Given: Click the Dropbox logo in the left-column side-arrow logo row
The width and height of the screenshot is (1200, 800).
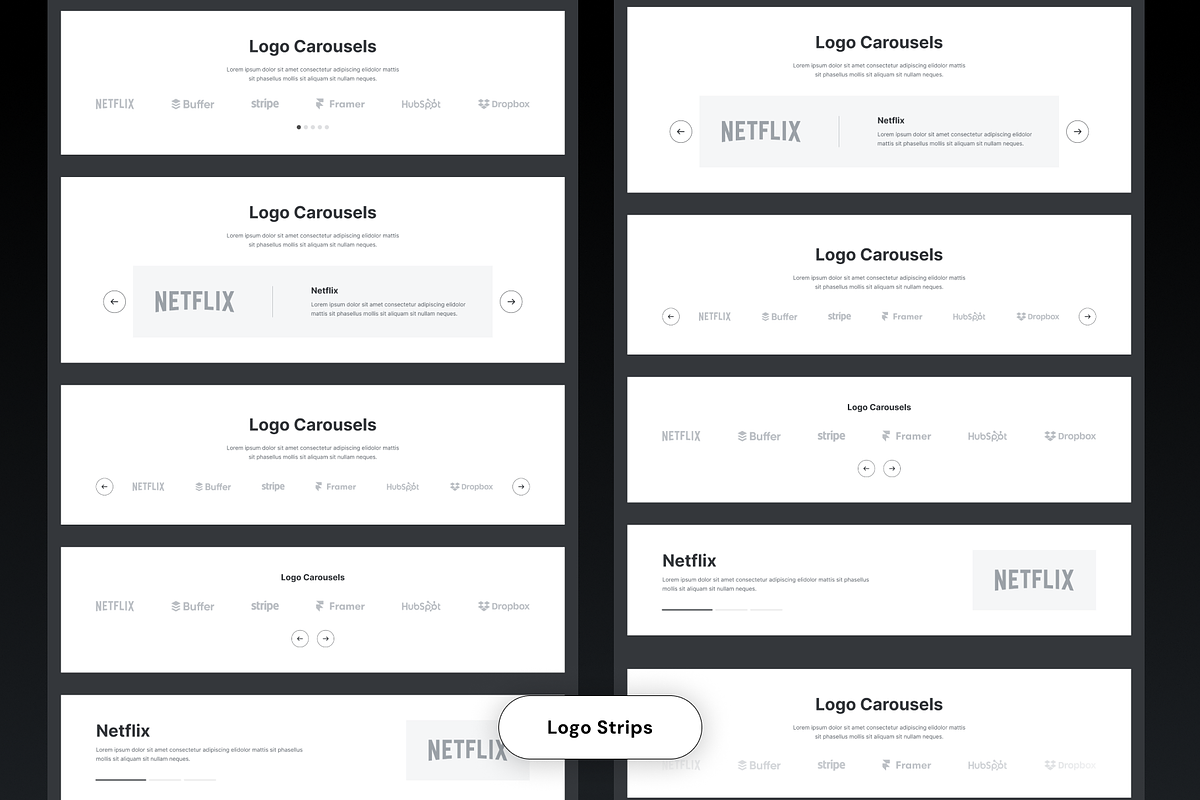Looking at the screenshot, I should 471,487.
